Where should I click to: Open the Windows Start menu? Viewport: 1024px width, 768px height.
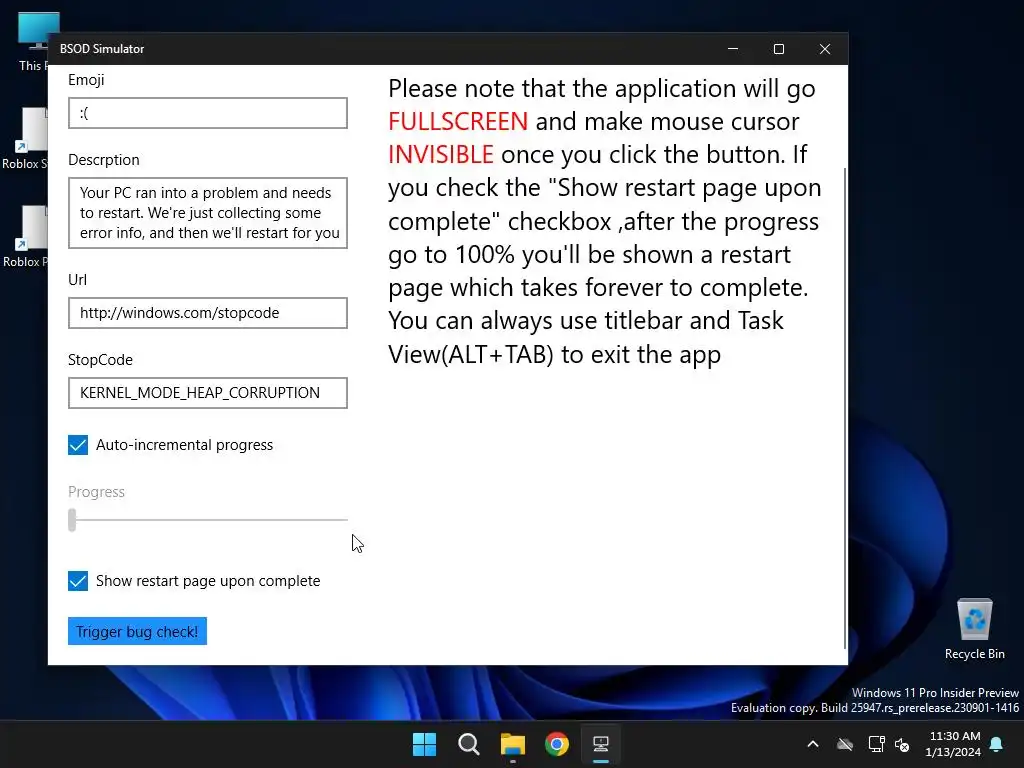pos(424,744)
